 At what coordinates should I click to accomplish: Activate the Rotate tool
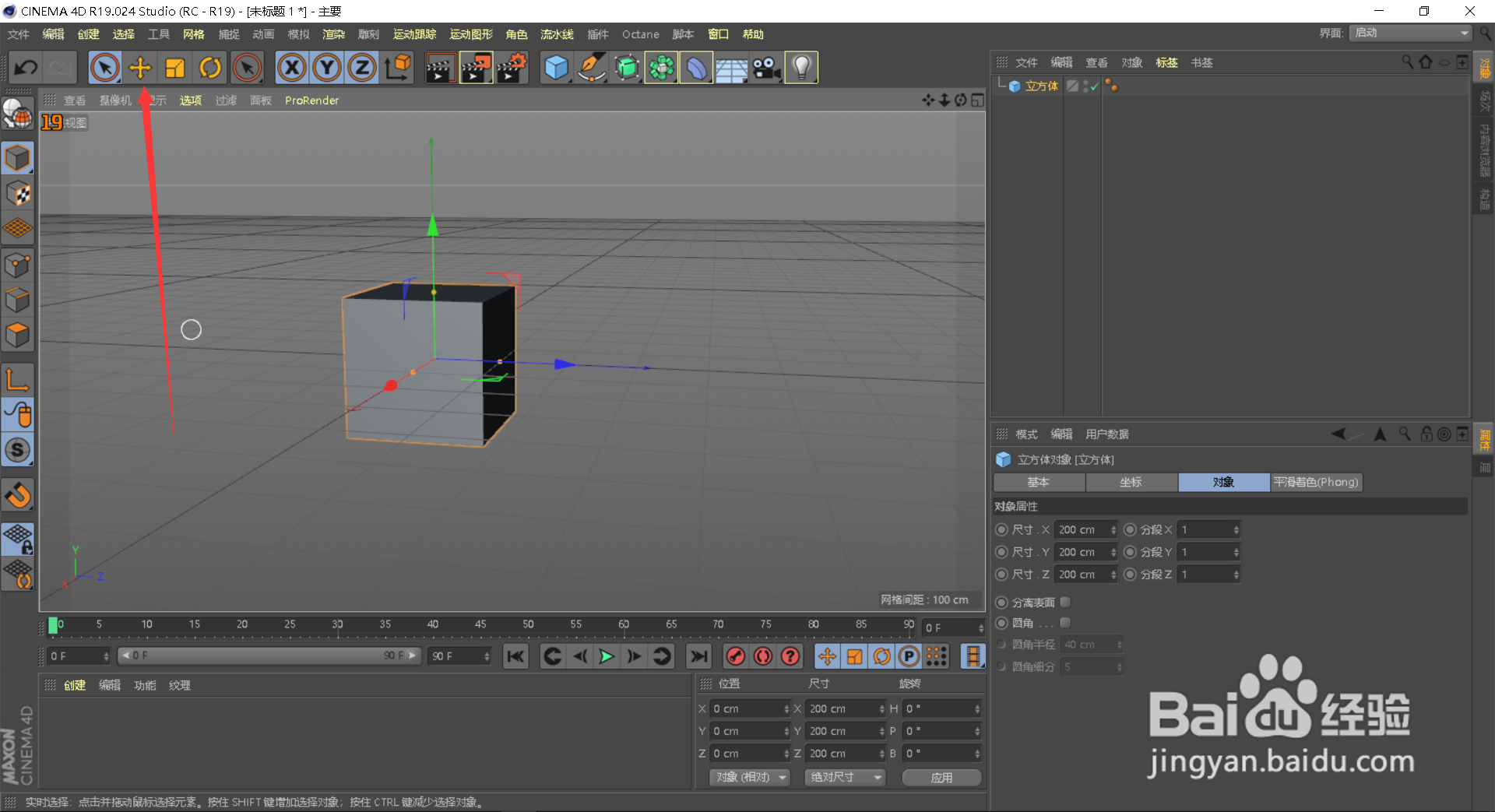pyautogui.click(x=210, y=68)
